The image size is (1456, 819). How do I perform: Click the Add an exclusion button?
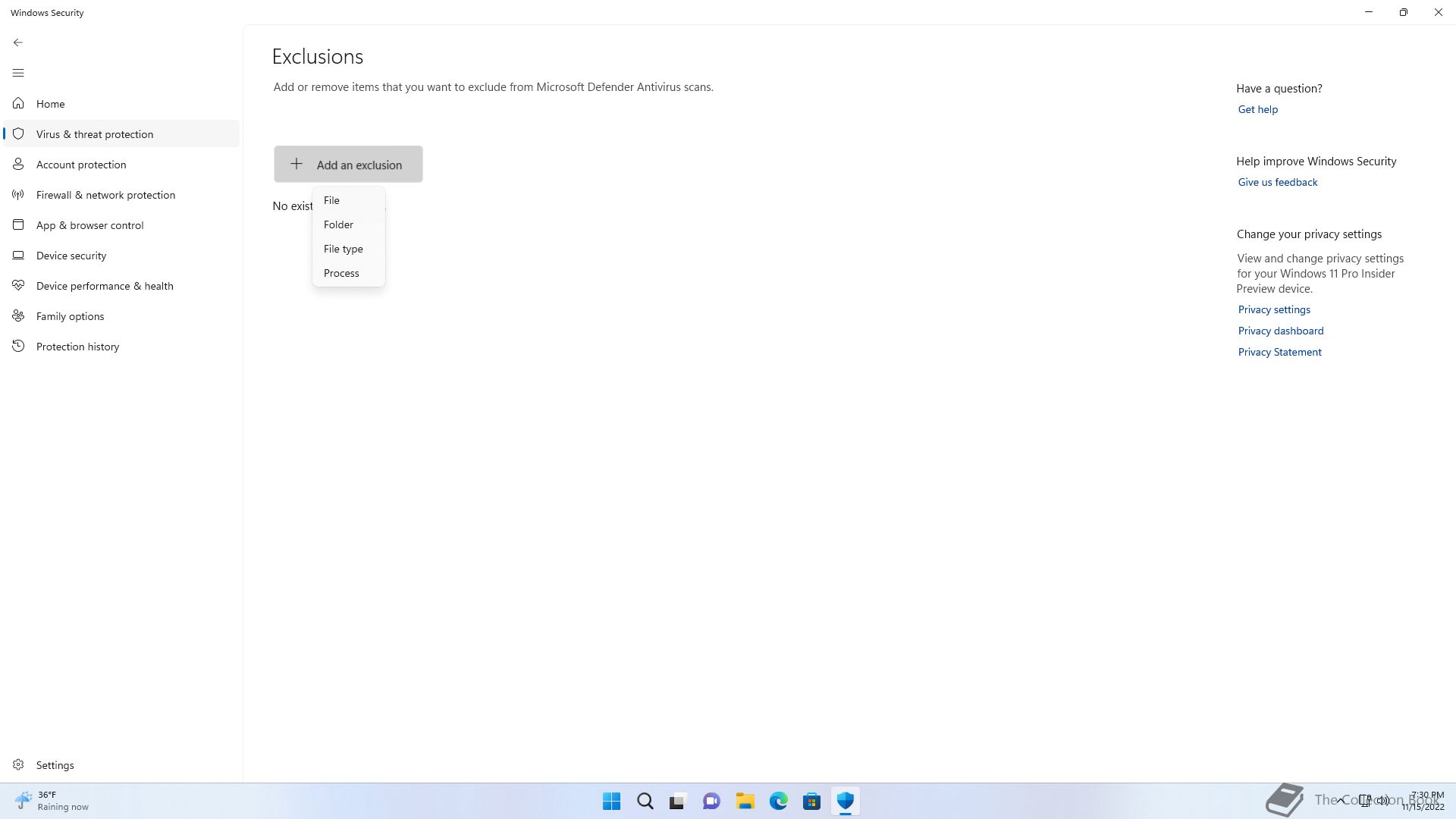[x=348, y=164]
